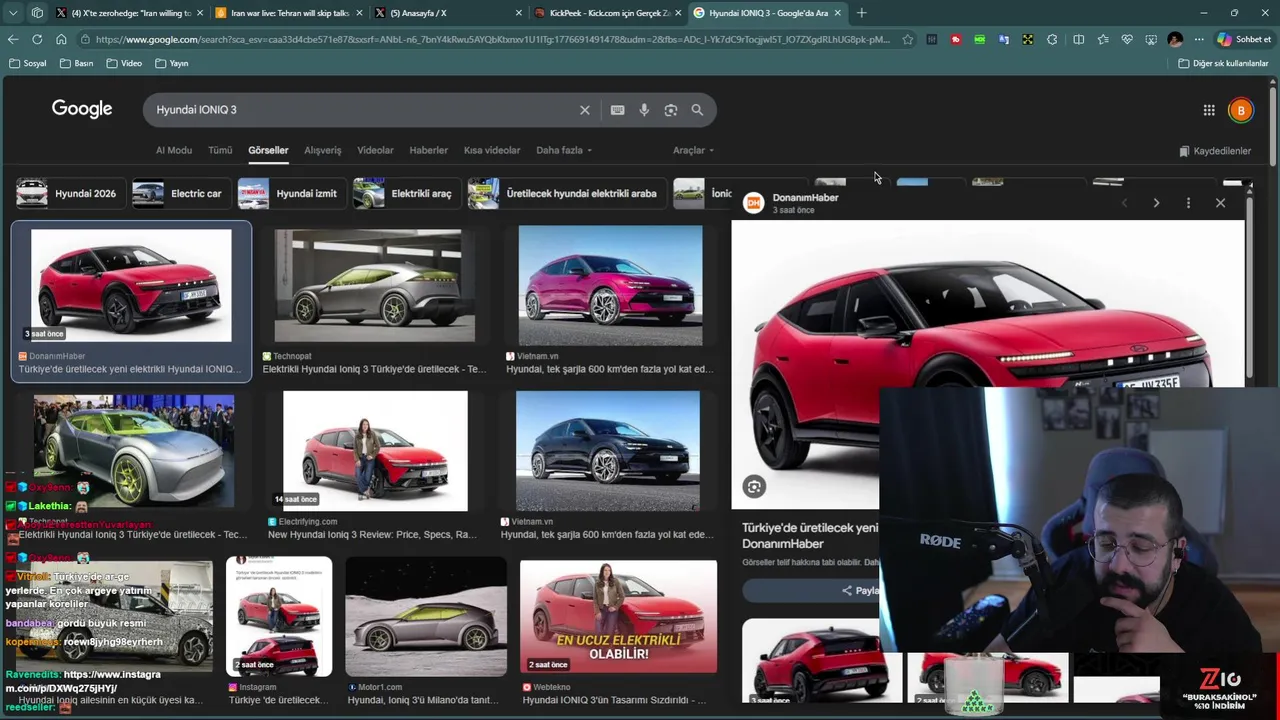The image size is (1280, 720).
Task: Switch to Tümü results tab
Action: [220, 150]
